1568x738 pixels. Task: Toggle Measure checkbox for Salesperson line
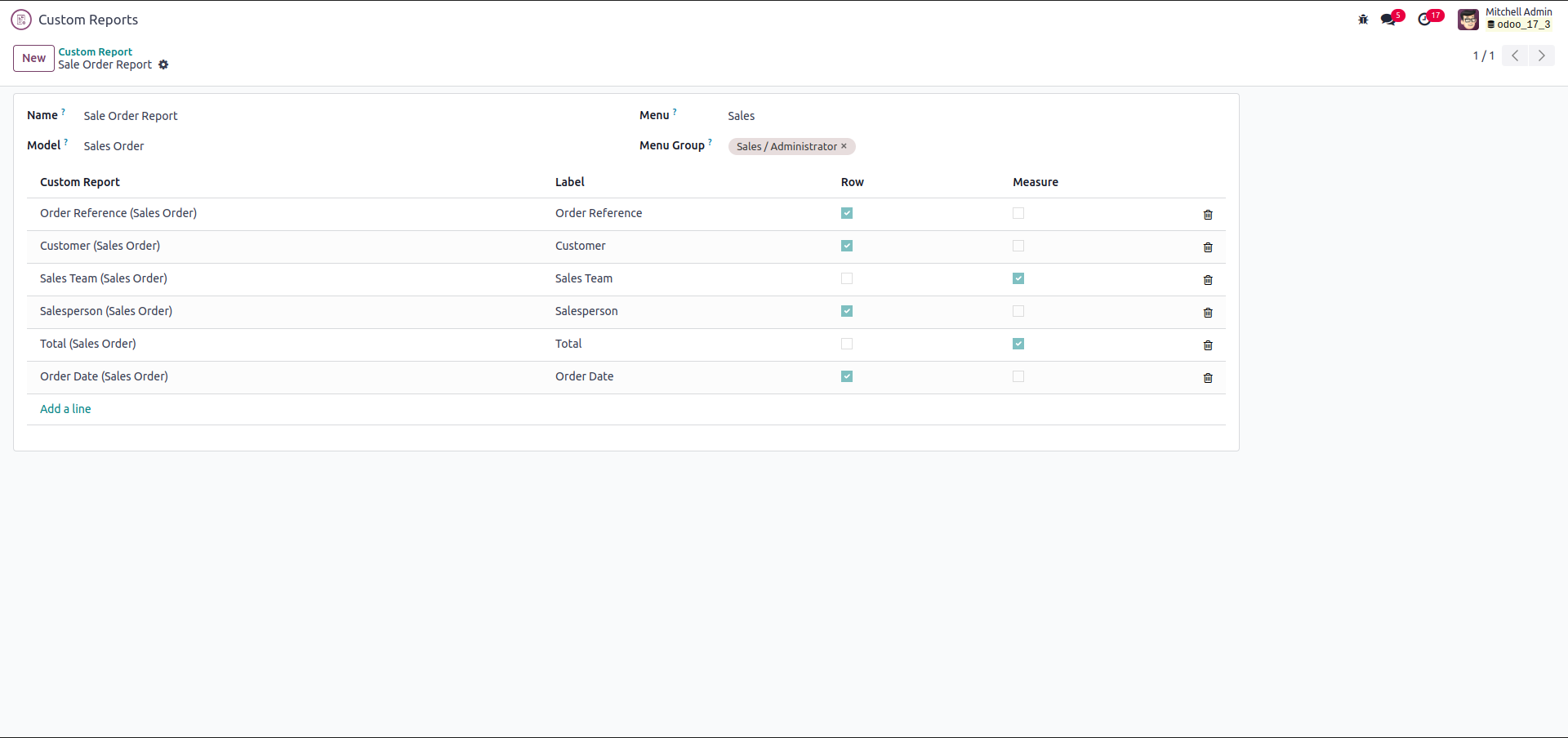pyautogui.click(x=1018, y=311)
